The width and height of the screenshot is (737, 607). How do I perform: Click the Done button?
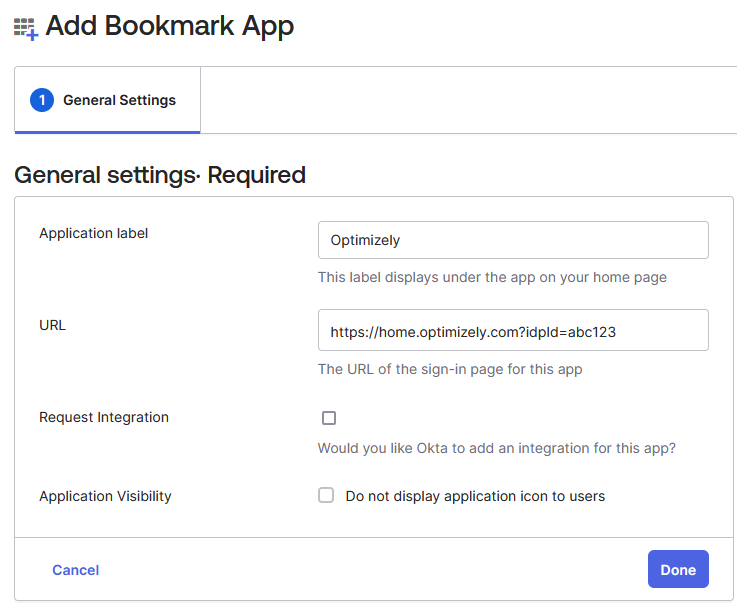tap(678, 569)
